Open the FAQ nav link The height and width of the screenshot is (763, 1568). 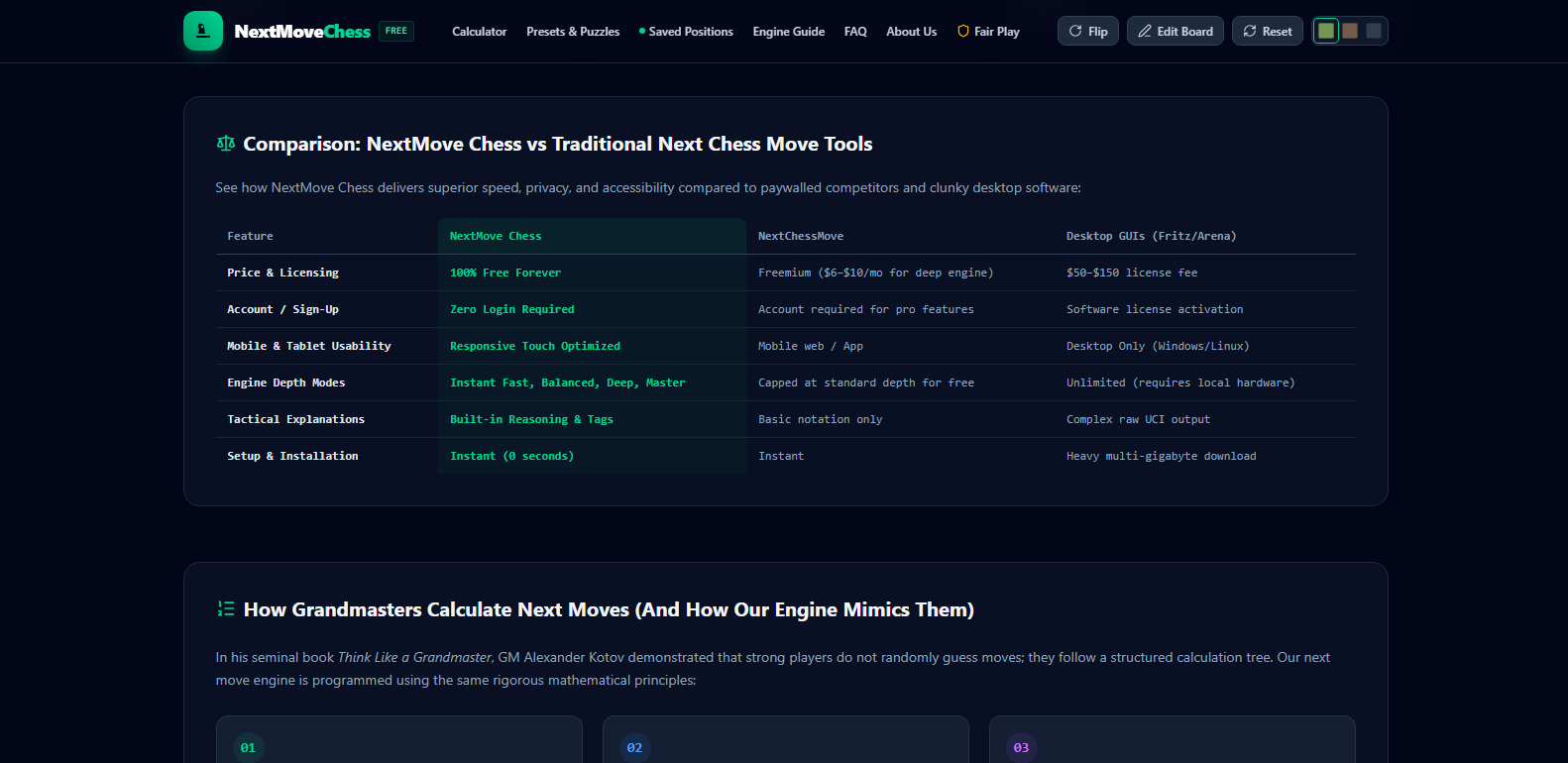pos(855,32)
